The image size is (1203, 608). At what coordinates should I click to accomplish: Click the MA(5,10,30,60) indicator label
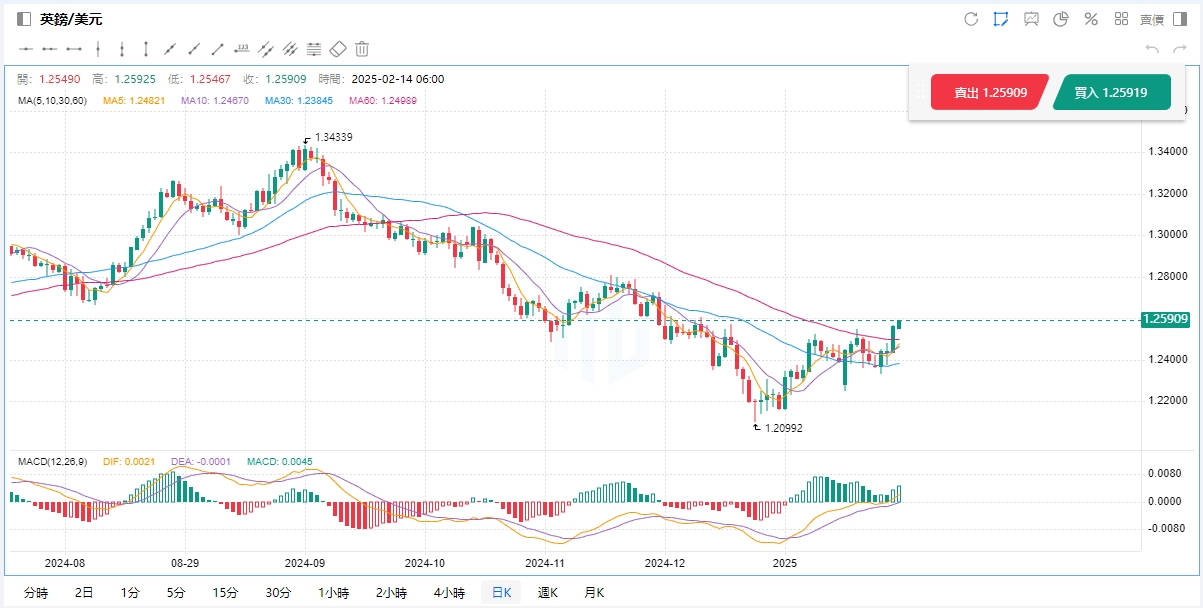tap(52, 100)
